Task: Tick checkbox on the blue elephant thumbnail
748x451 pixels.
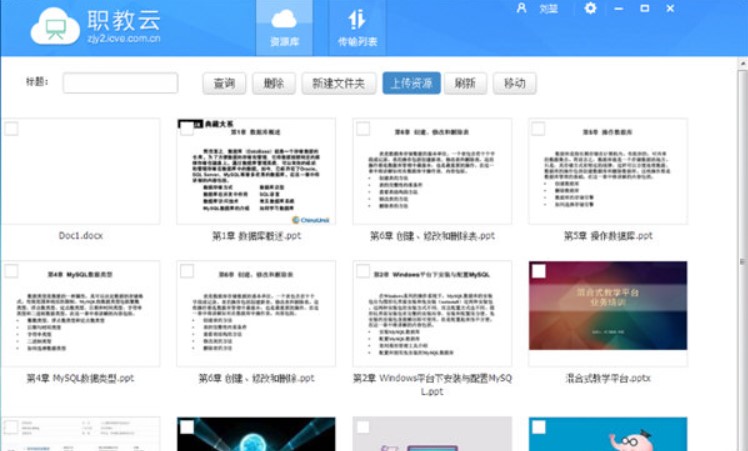Action: pyautogui.click(x=539, y=427)
